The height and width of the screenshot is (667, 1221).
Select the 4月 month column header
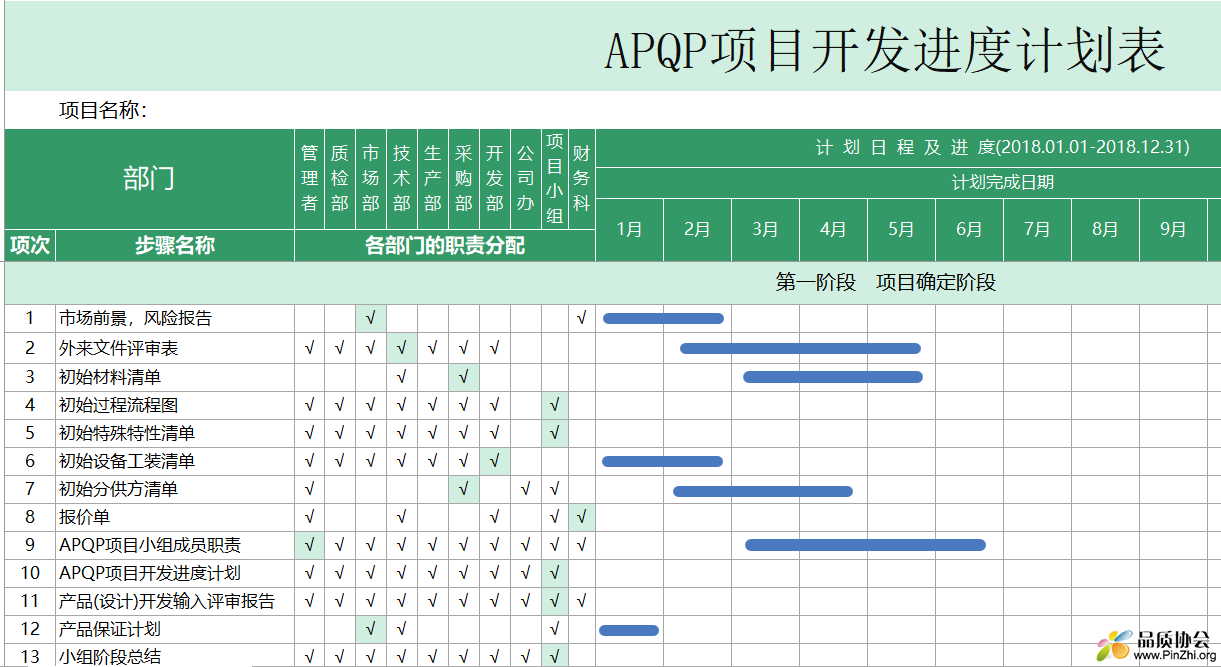834,230
